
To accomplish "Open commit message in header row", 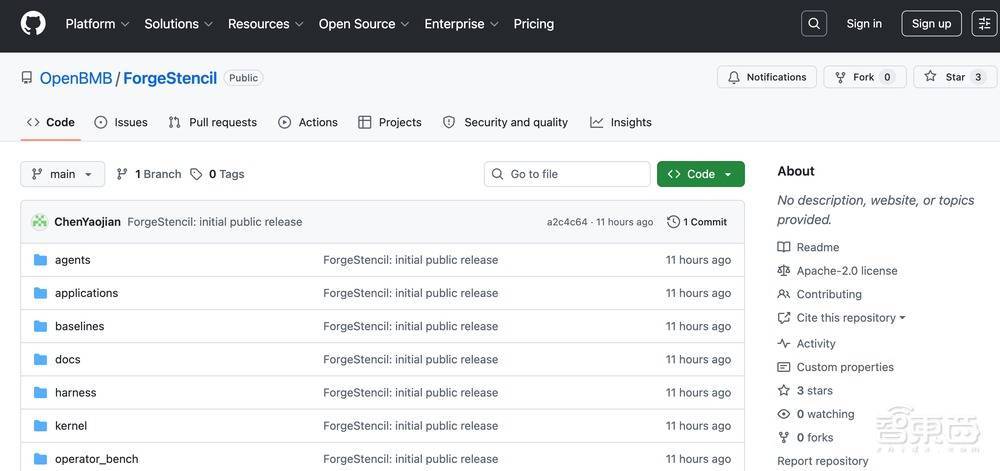I will coord(215,222).
